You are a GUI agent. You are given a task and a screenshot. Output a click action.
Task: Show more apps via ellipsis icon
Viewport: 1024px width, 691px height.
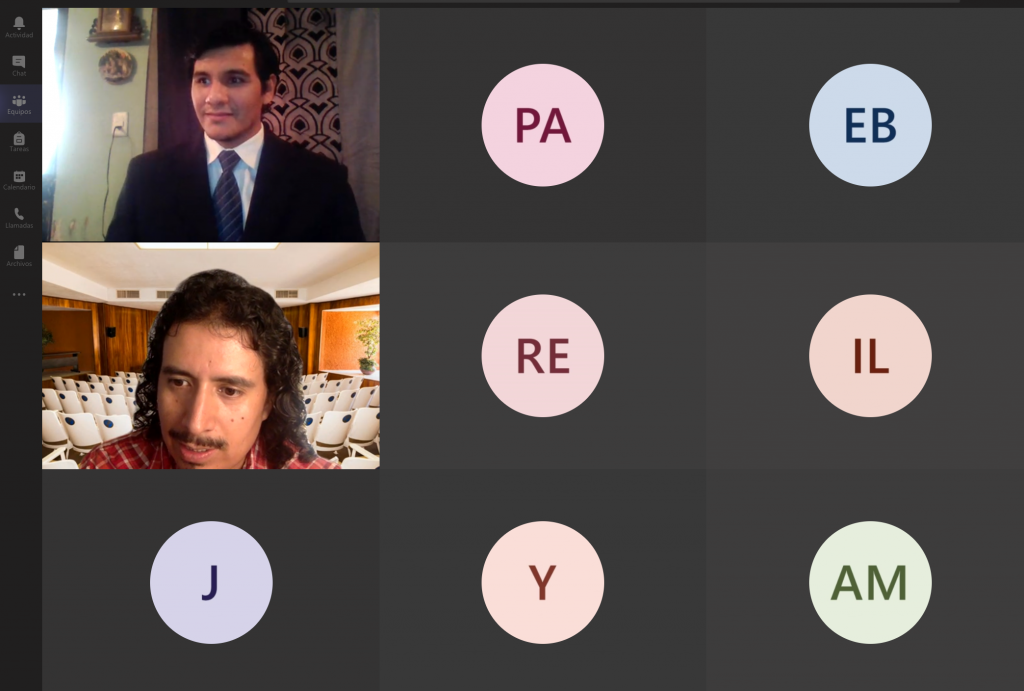pos(19,295)
